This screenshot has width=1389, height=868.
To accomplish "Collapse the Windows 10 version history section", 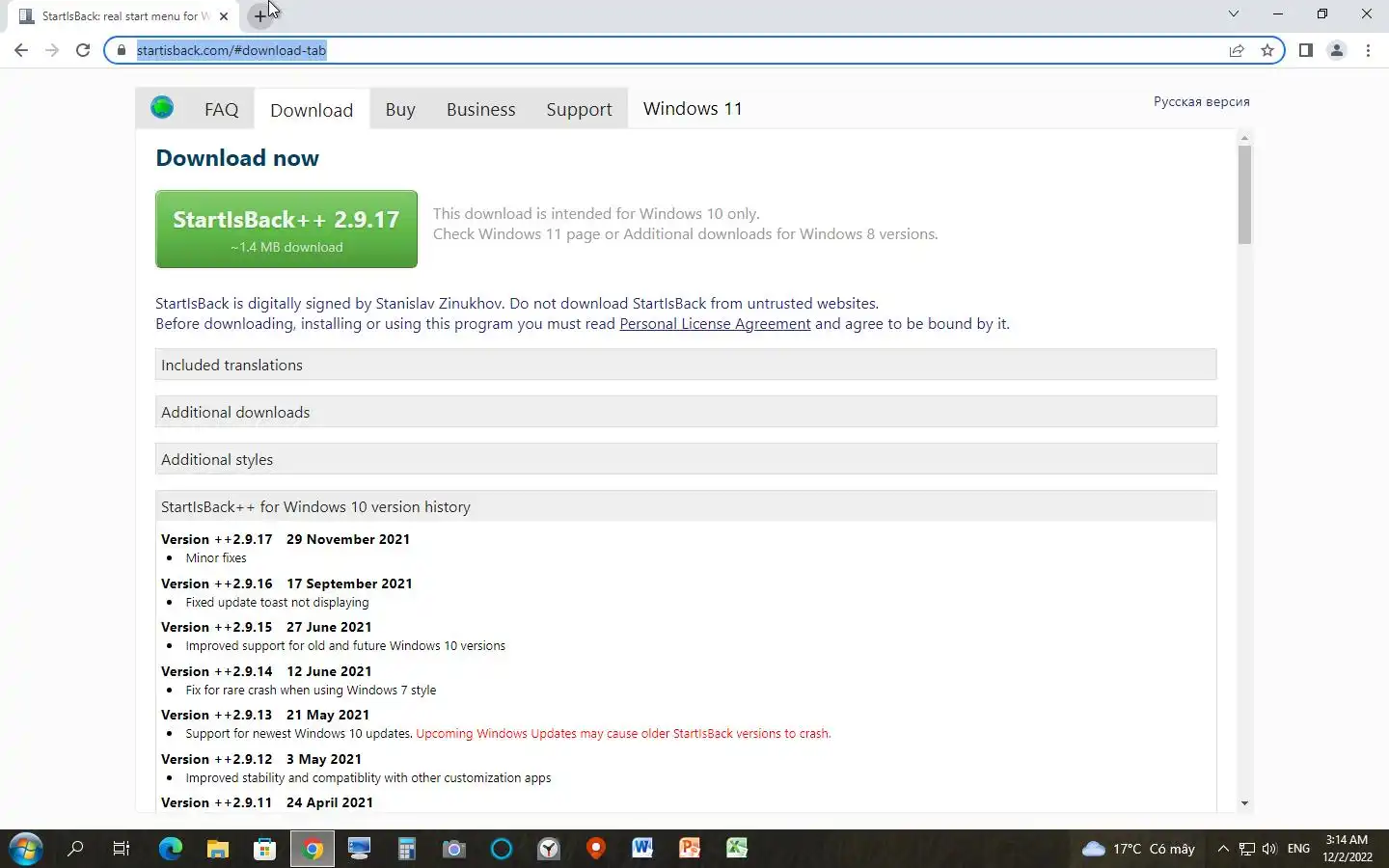I will 686,506.
